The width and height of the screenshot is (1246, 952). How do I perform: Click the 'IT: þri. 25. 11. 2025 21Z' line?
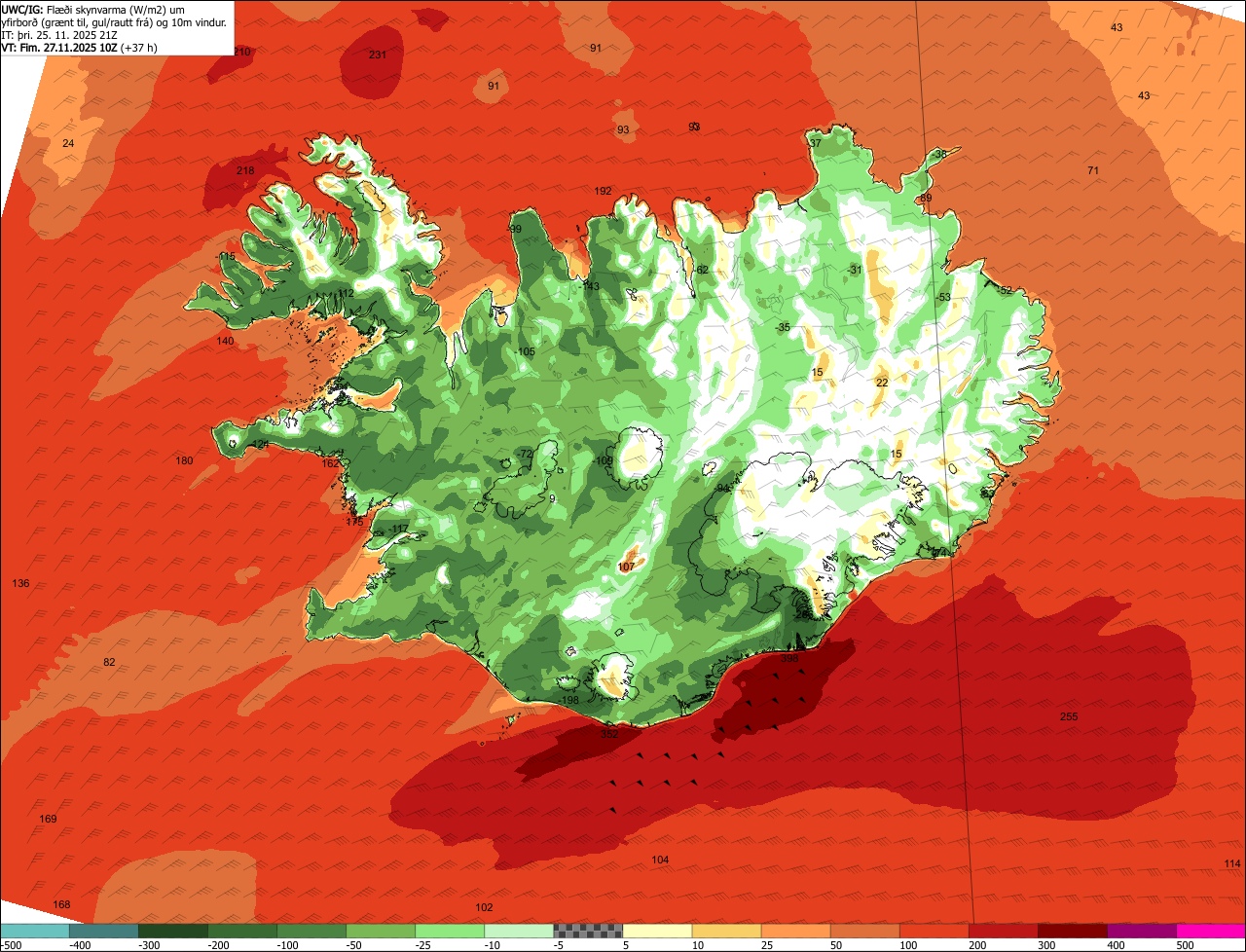(x=60, y=34)
